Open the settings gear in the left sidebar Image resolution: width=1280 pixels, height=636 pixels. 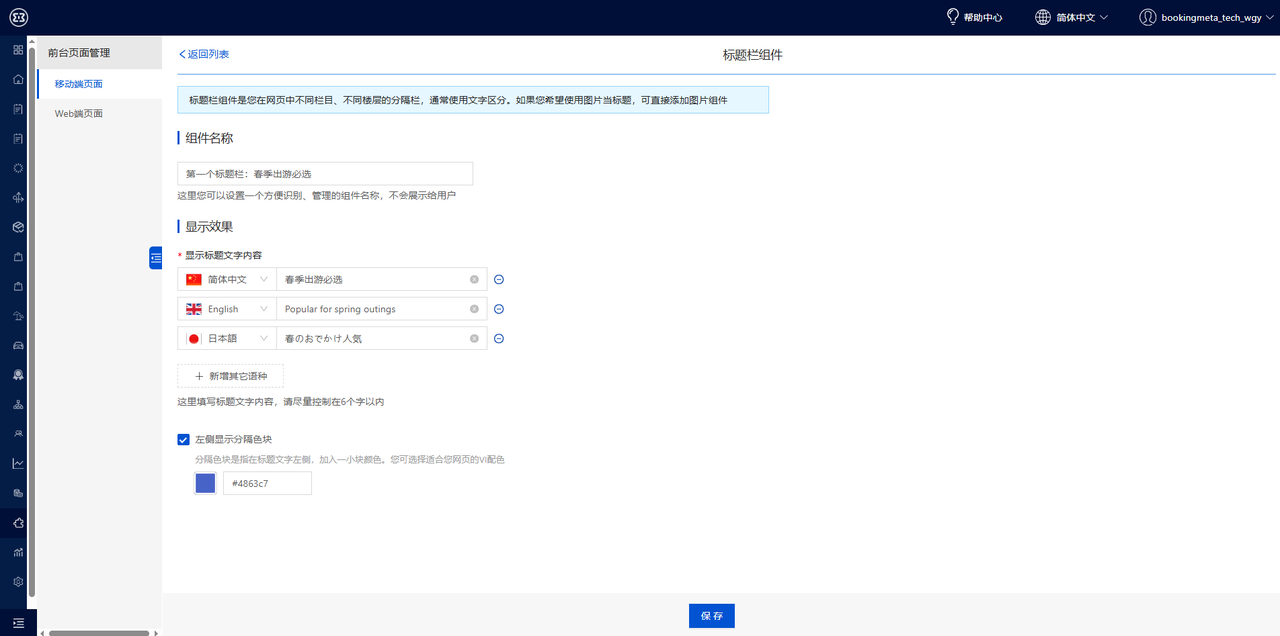click(x=18, y=581)
